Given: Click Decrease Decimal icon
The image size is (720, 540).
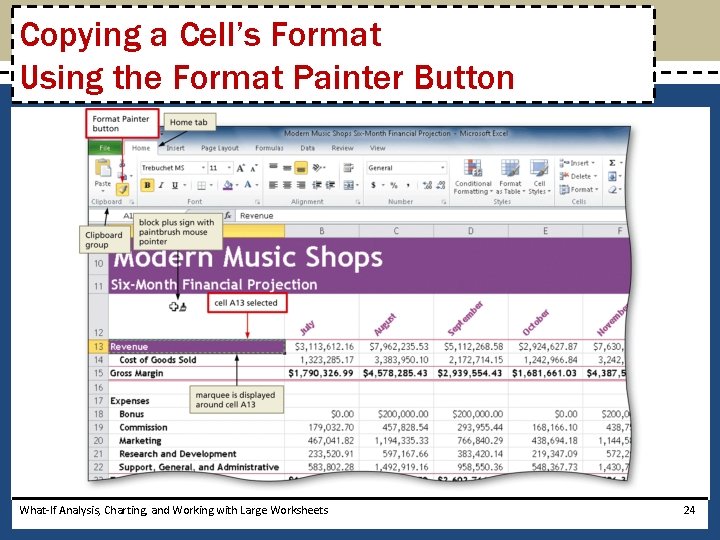Looking at the screenshot, I should tap(441, 185).
